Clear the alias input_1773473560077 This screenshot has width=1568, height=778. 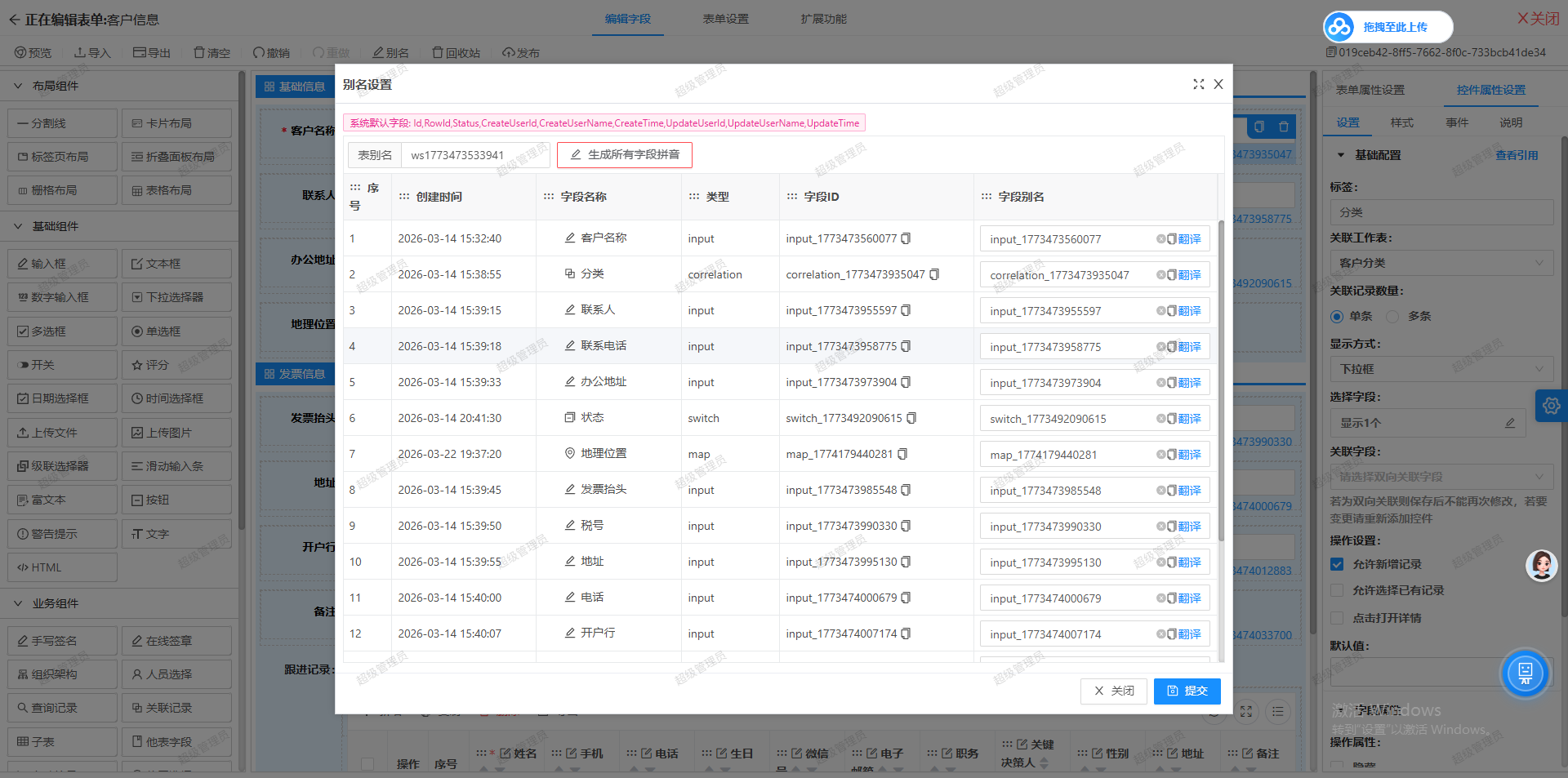pos(1160,239)
